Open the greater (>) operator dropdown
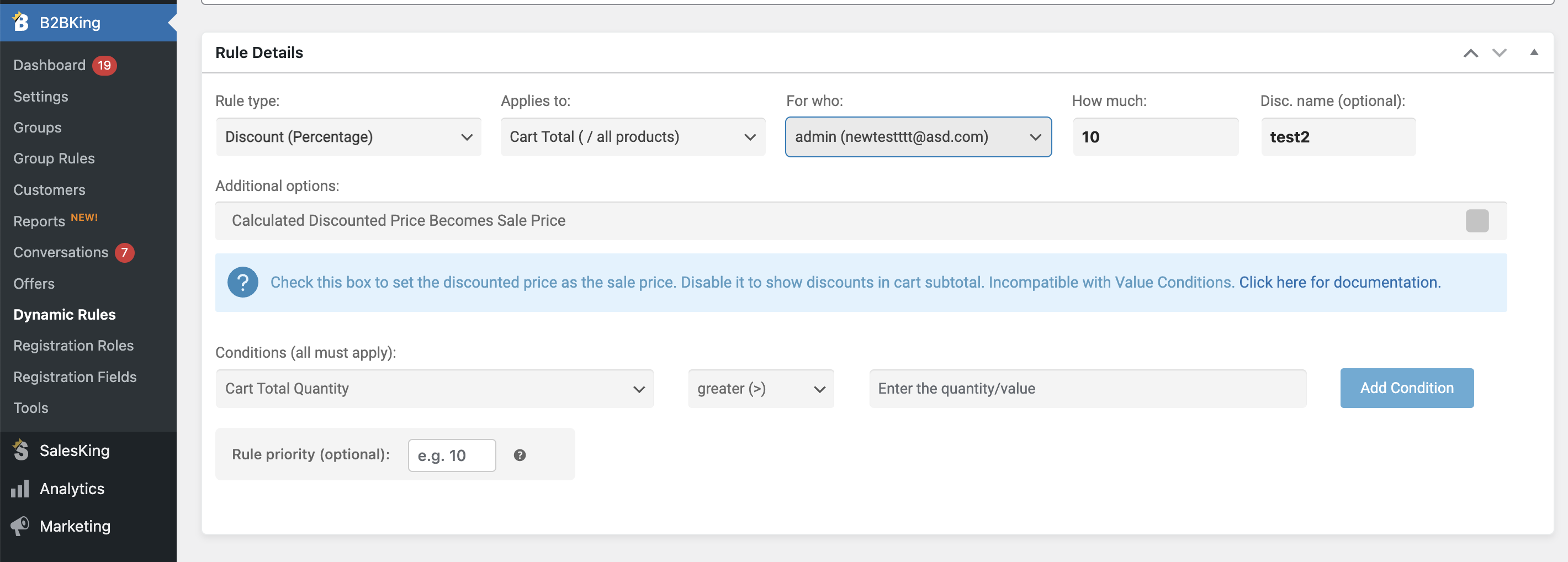 761,389
